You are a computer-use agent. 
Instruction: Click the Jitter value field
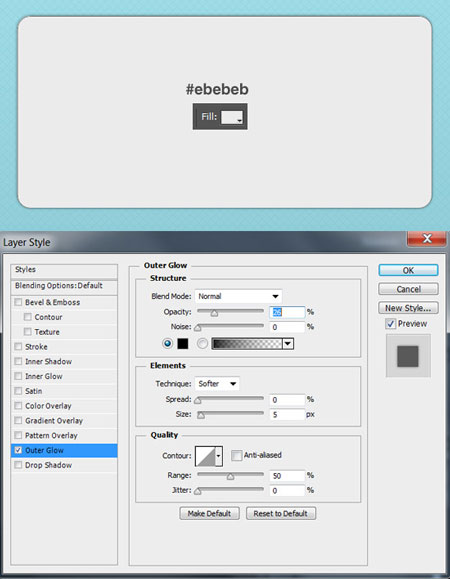[287, 491]
